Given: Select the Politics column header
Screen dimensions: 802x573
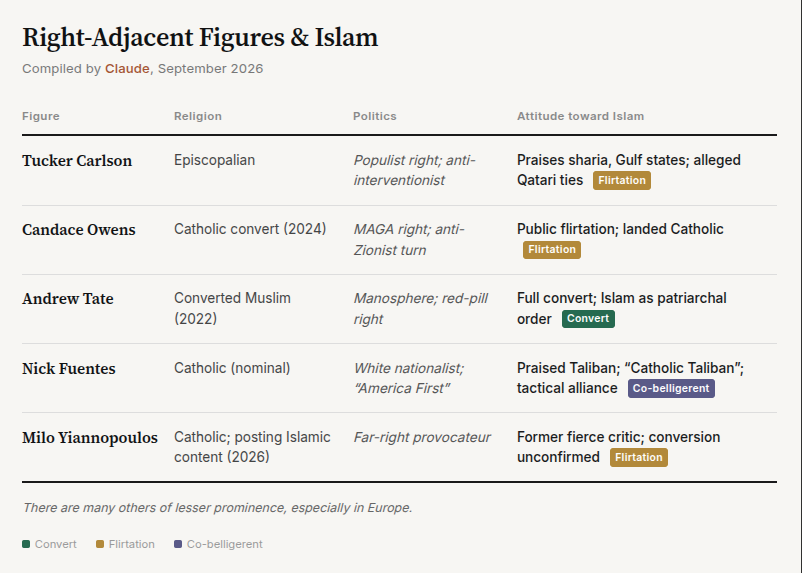Looking at the screenshot, I should (x=374, y=116).
